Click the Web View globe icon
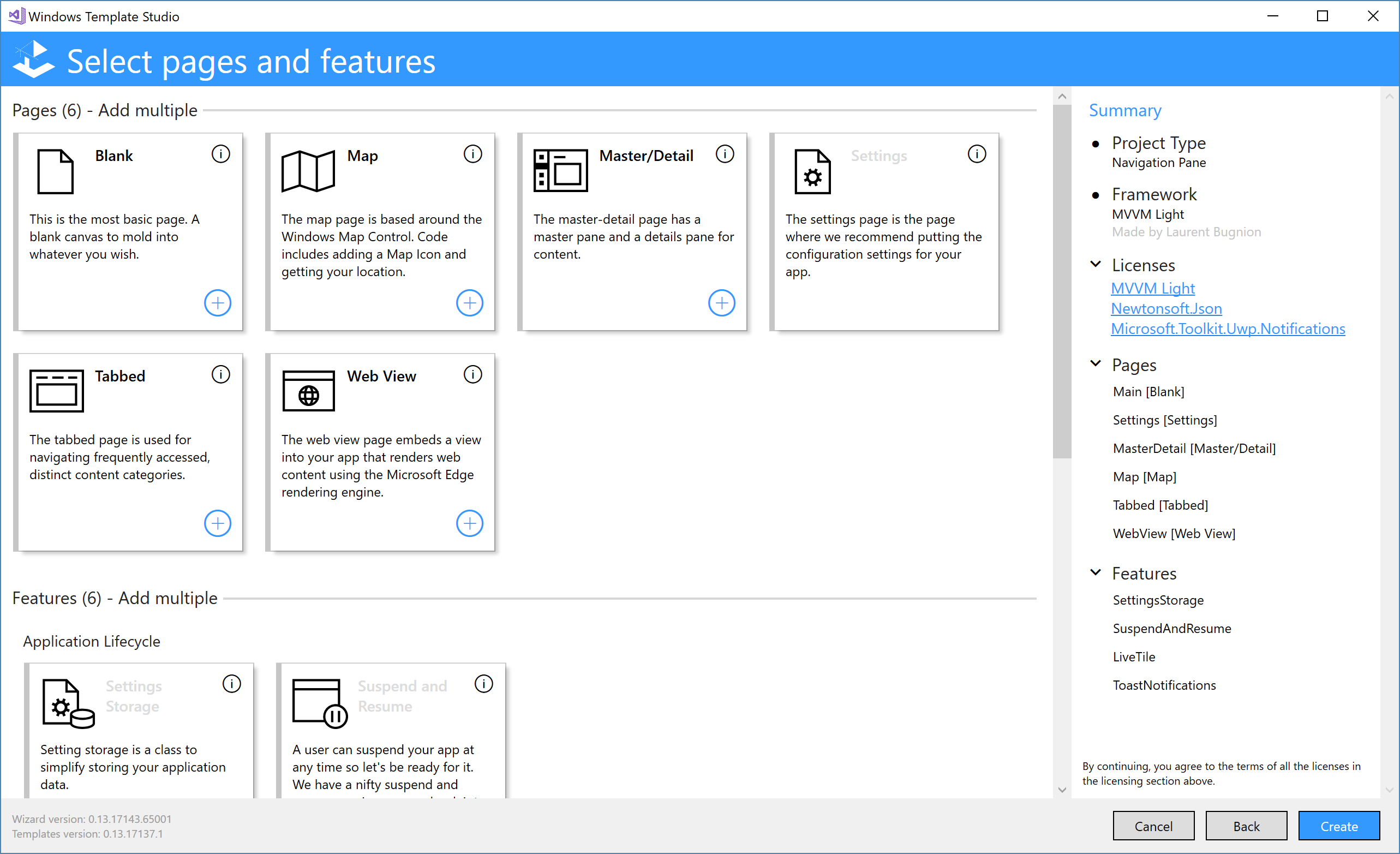Screen dimensions: 1400x854 pos(308,391)
